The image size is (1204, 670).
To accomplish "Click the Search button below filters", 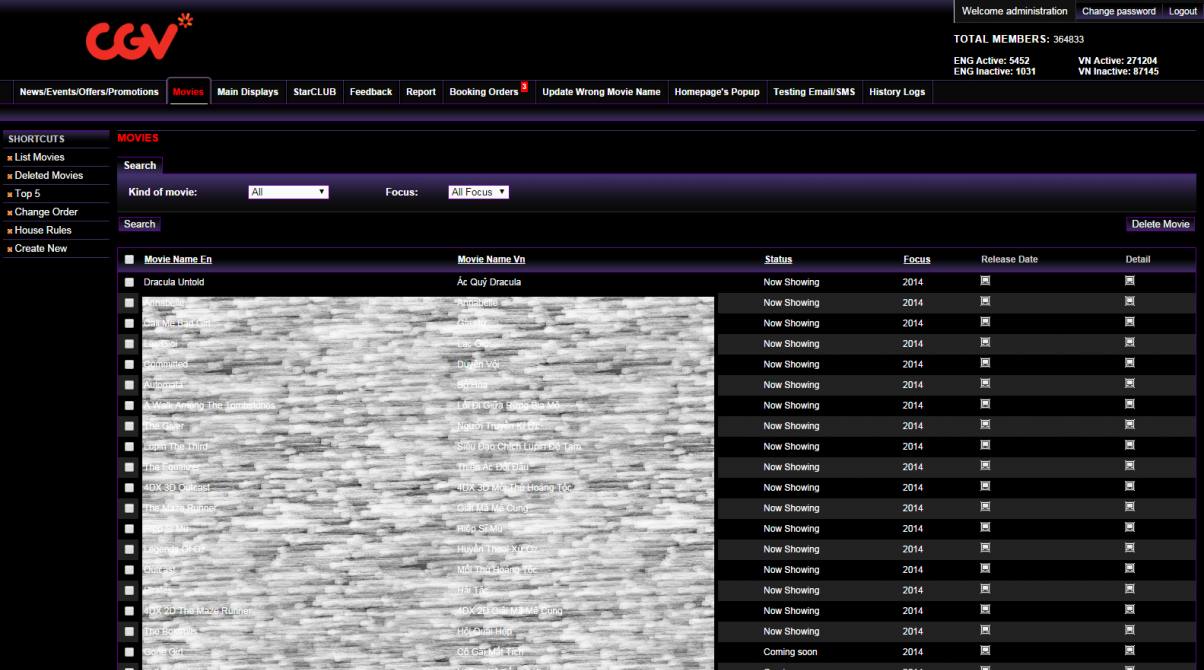I will click(x=139, y=224).
